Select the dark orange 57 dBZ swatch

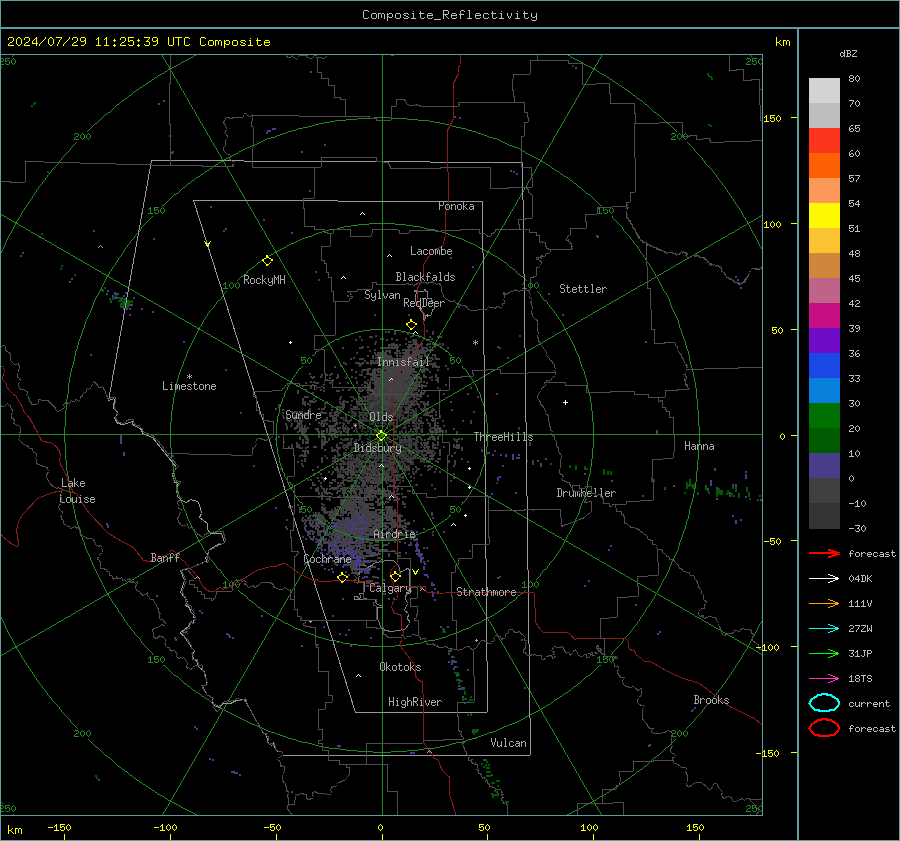(x=824, y=165)
